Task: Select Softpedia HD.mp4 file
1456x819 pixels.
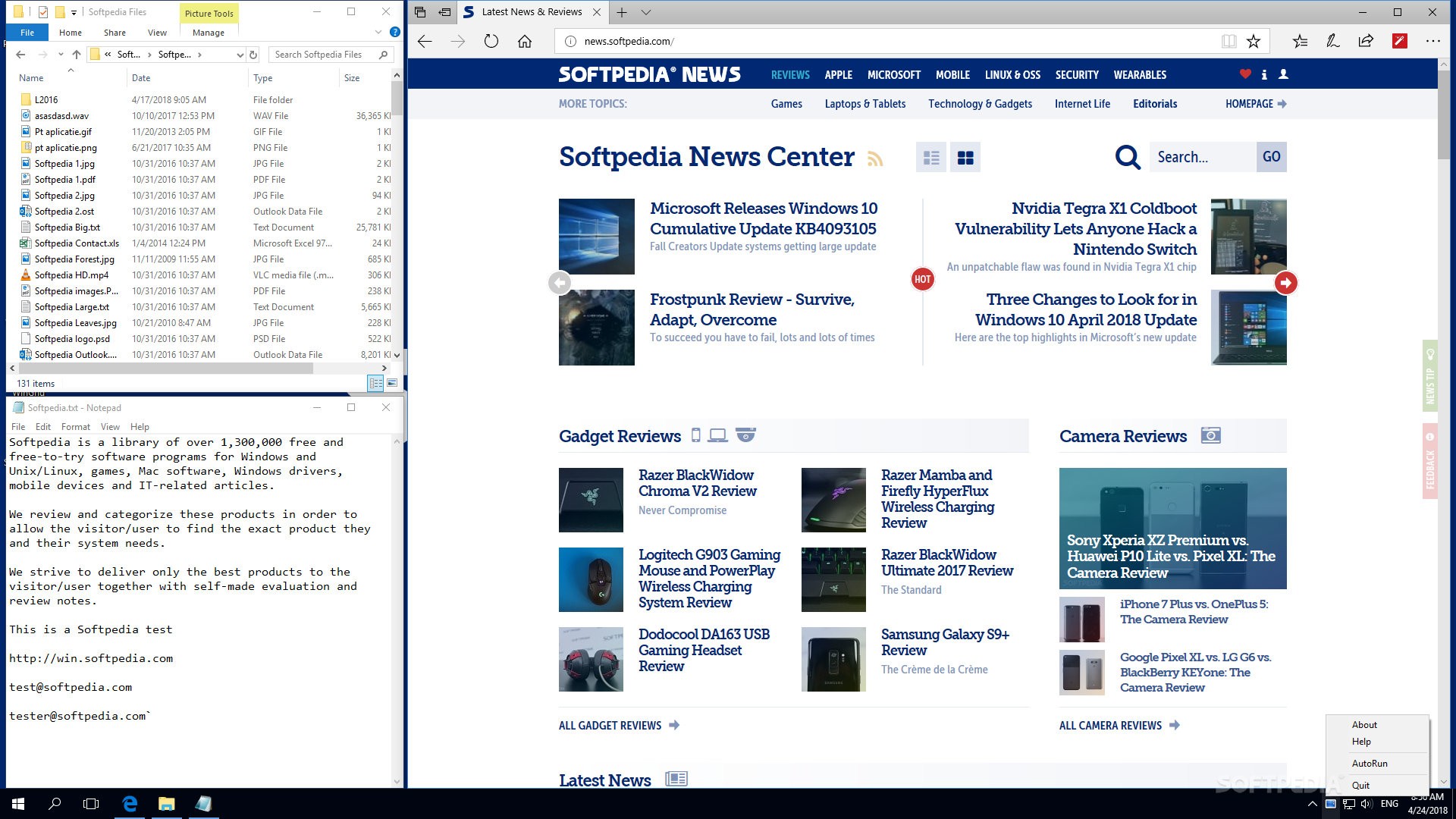Action: tap(71, 275)
